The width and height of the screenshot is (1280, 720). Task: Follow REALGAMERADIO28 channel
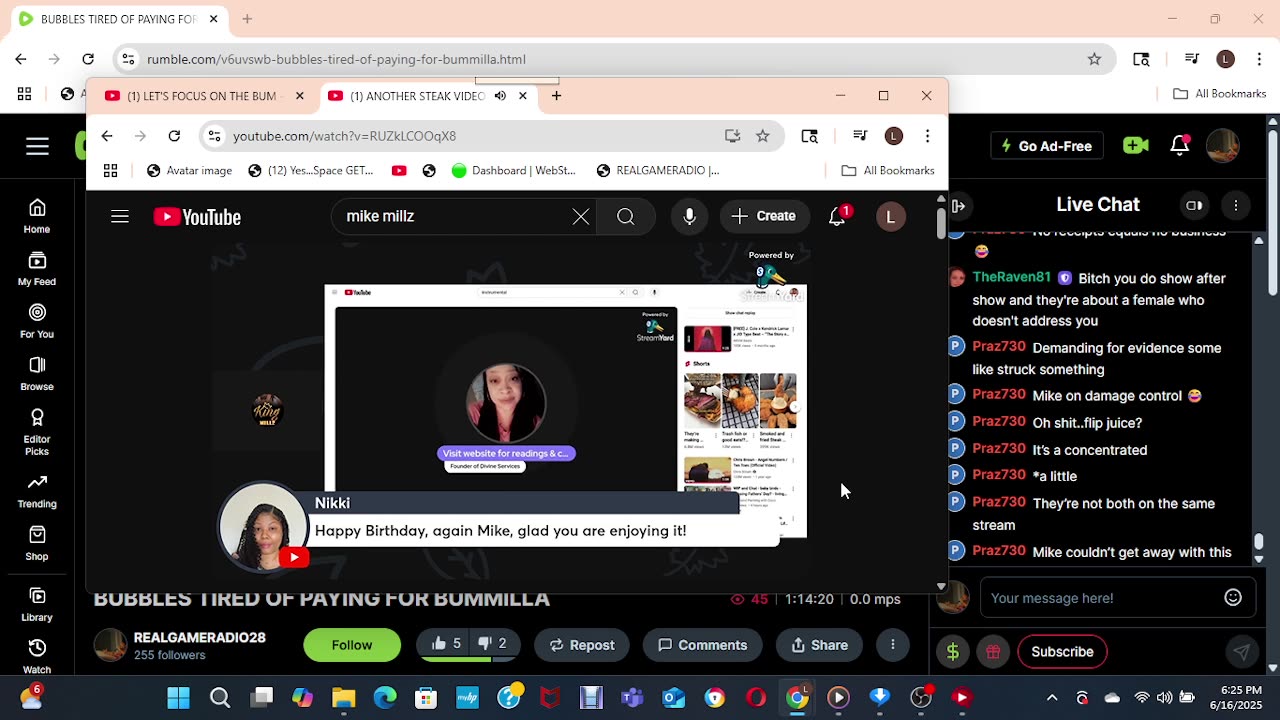352,645
